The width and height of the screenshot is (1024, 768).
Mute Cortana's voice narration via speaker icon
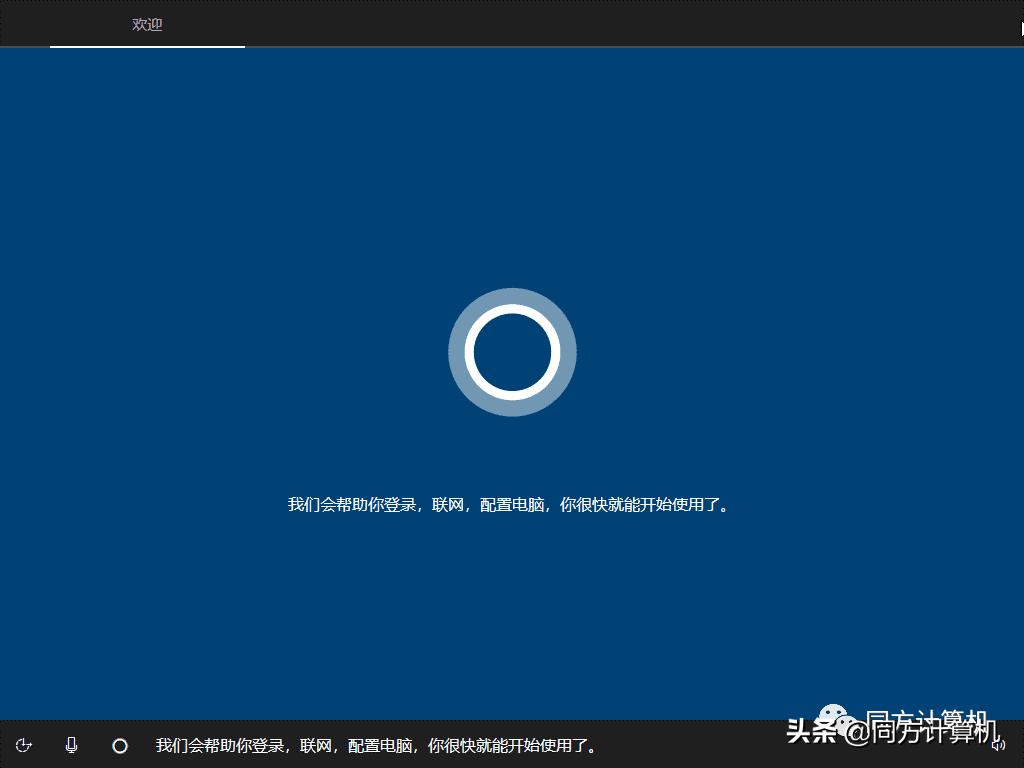point(998,745)
